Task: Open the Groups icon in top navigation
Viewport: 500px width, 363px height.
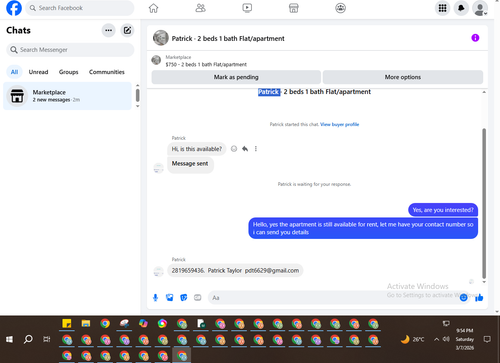Action: (x=340, y=8)
